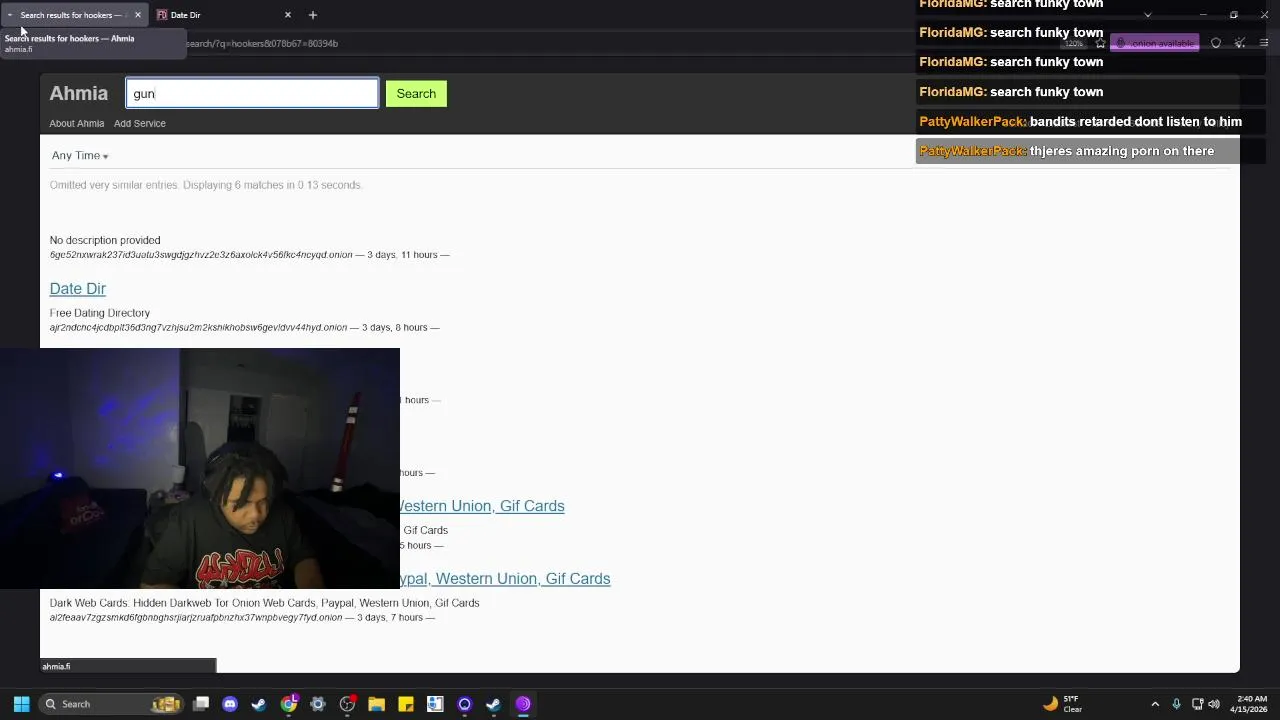Screen dimensions: 1280x720
Task: Launch Discord from the taskbar
Action: 230,704
